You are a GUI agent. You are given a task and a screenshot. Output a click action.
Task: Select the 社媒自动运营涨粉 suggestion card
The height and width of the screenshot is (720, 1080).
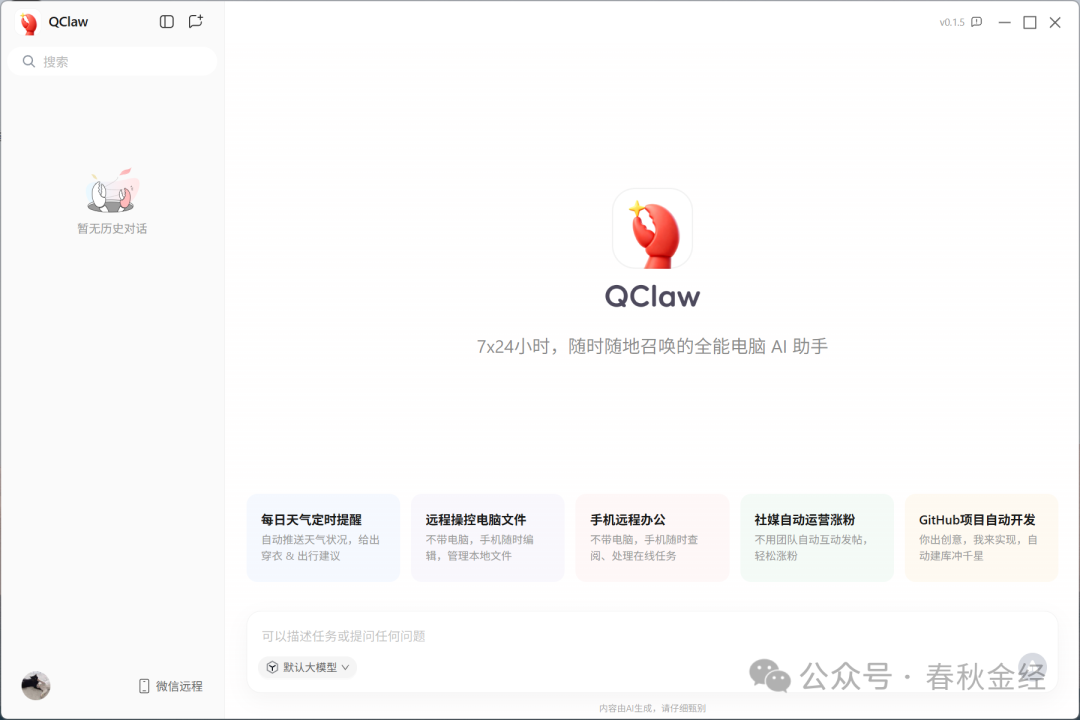point(816,537)
